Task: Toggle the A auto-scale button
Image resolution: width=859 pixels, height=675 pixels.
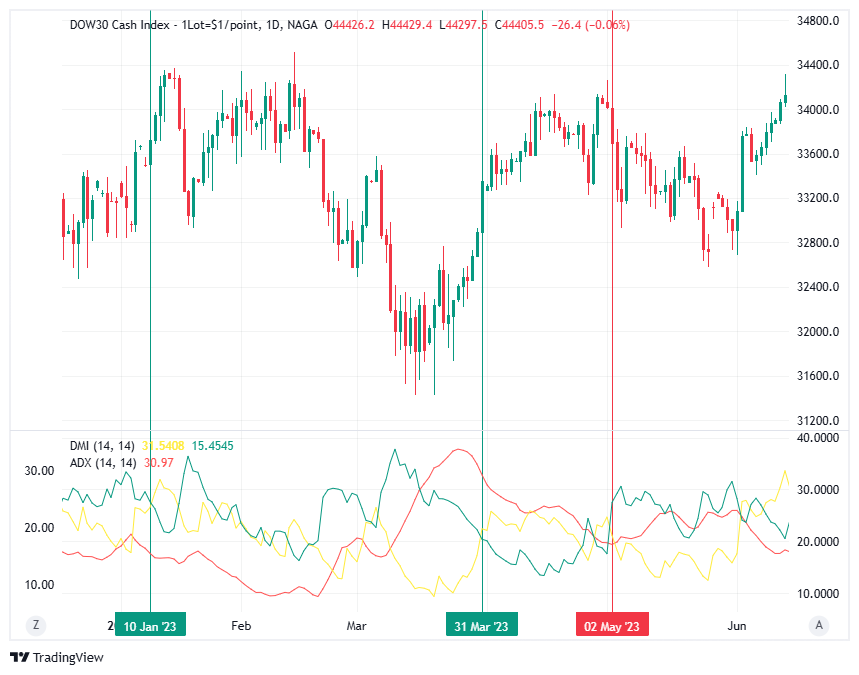Action: [819, 625]
